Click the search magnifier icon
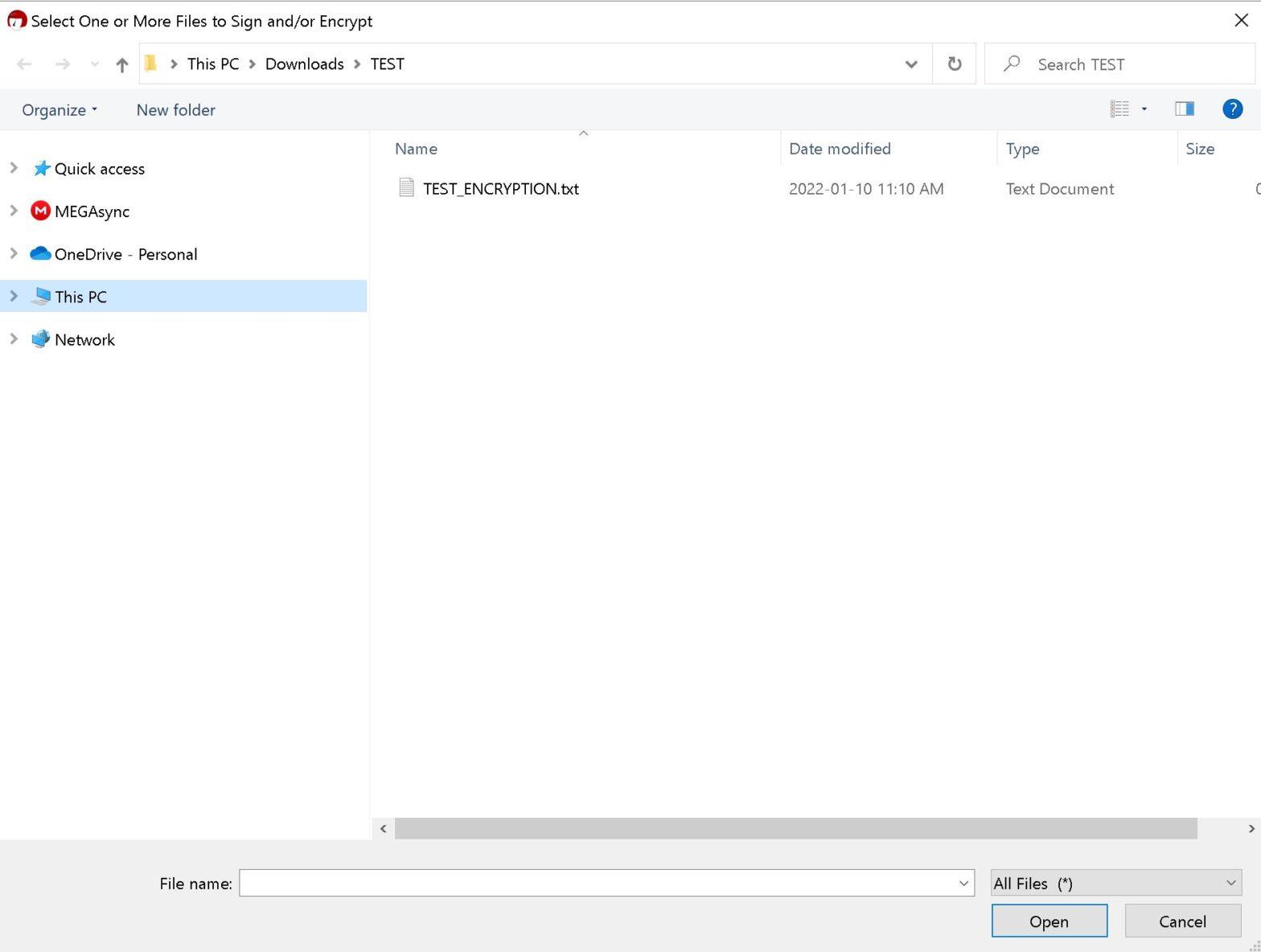The image size is (1261, 952). coord(1012,63)
